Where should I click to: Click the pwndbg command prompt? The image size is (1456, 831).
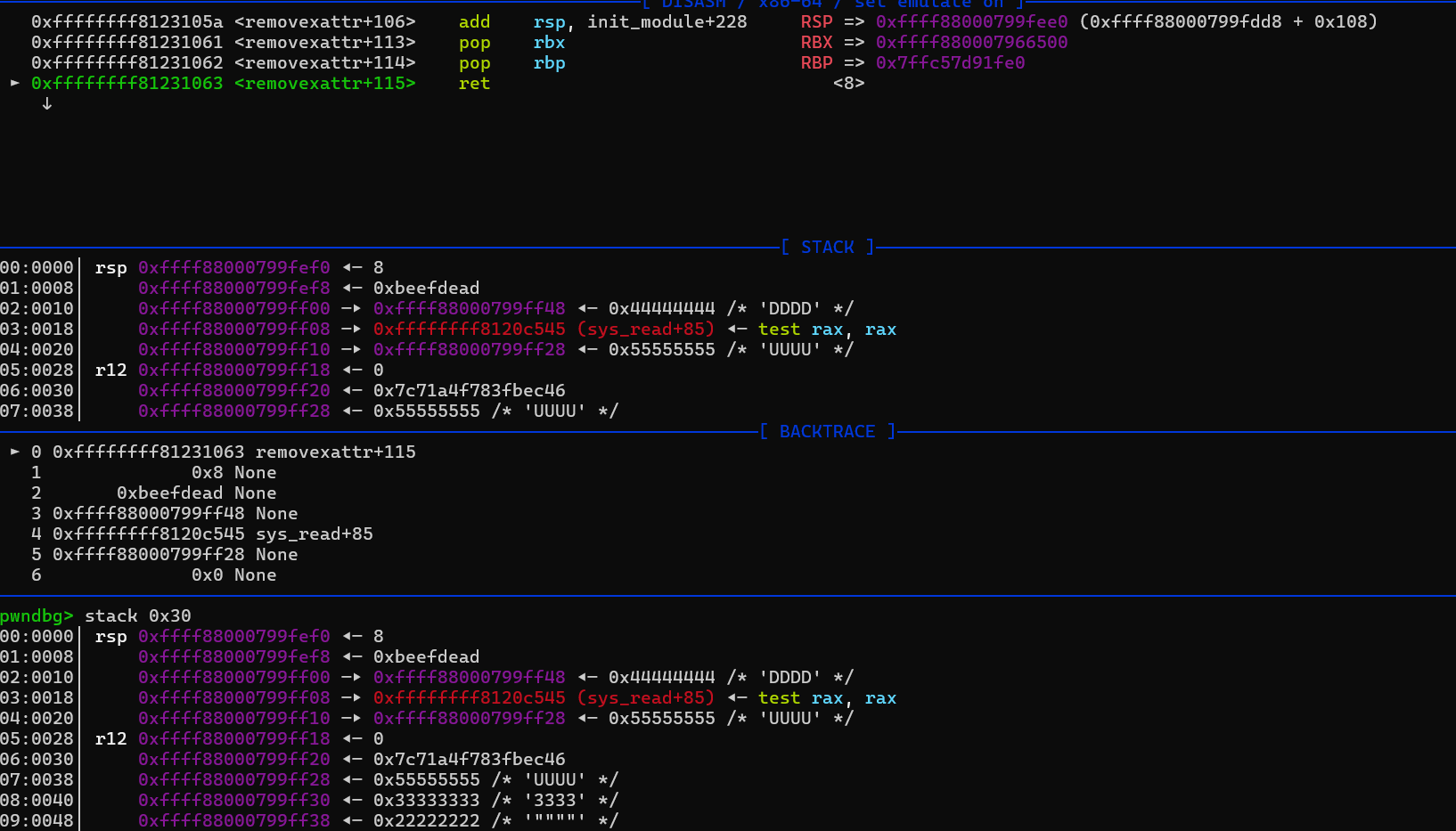[x=37, y=615]
